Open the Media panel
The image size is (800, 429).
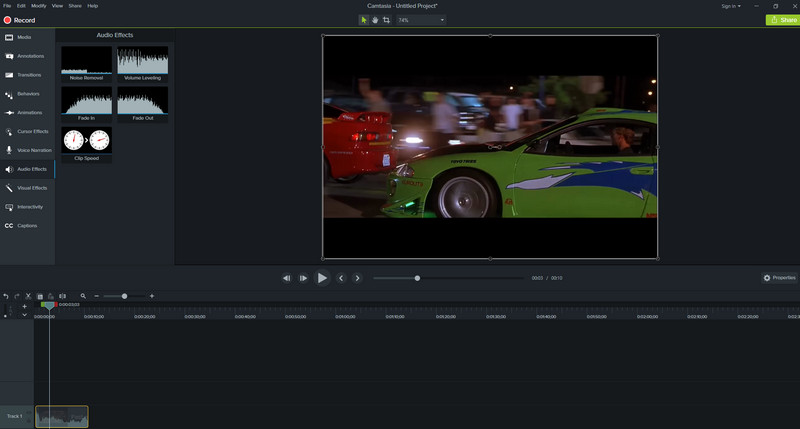(x=27, y=37)
